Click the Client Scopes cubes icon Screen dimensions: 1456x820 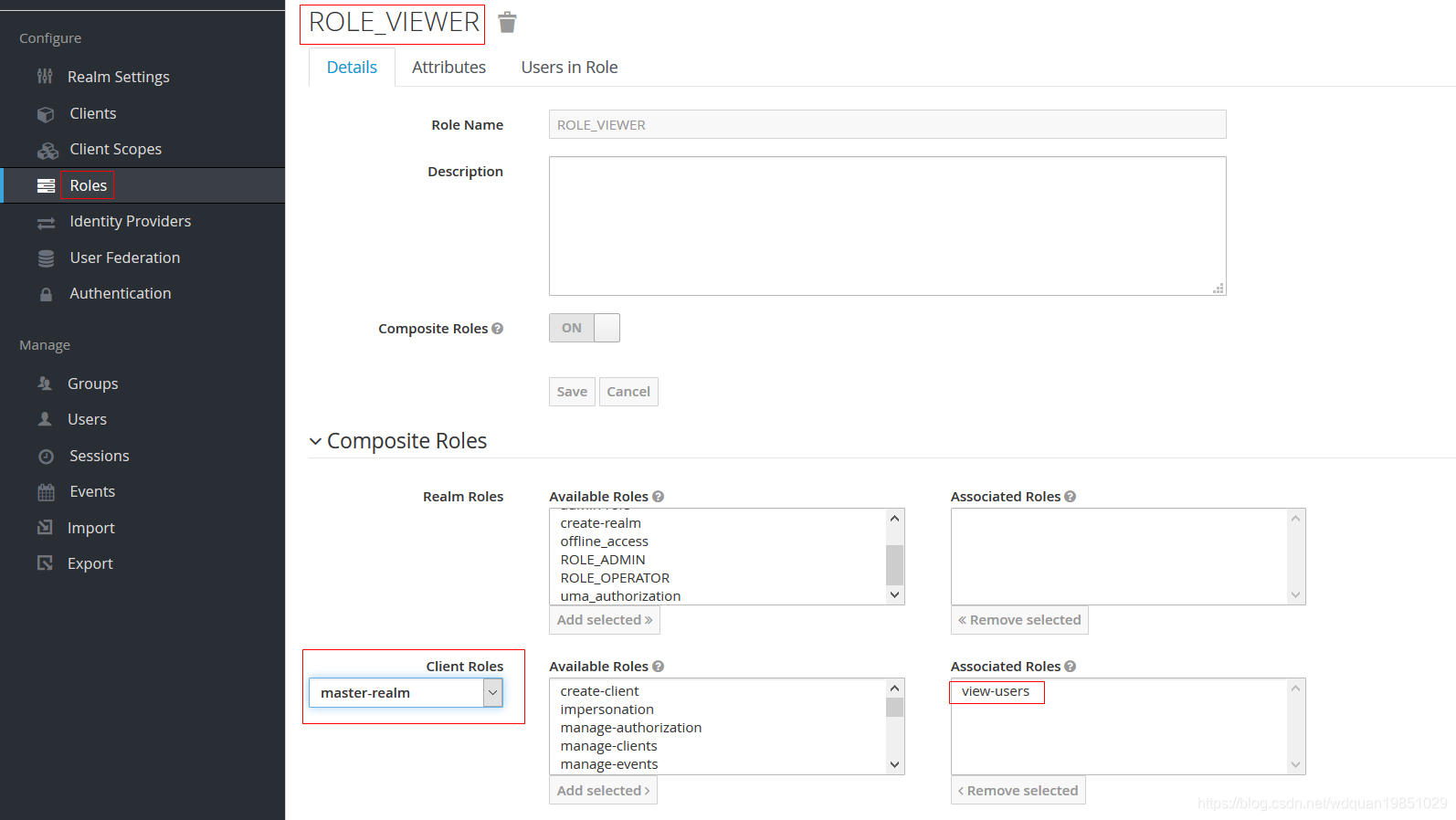click(x=47, y=150)
